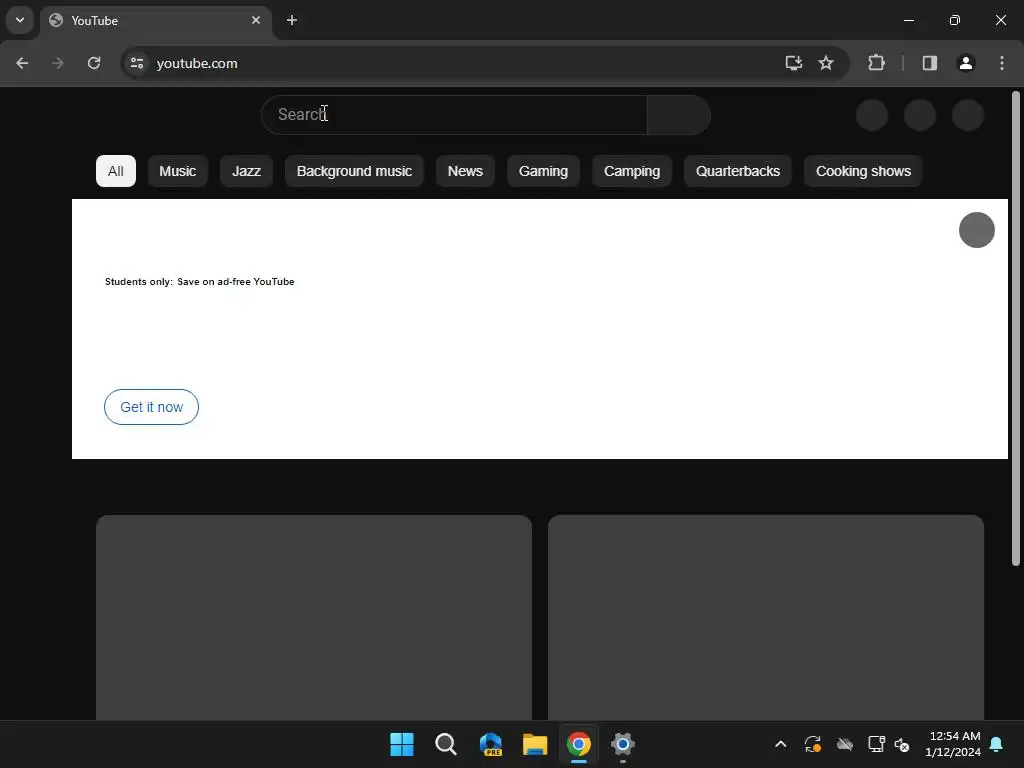Viewport: 1024px width, 768px height.
Task: Toggle the Chrome side panel
Action: coord(930,63)
